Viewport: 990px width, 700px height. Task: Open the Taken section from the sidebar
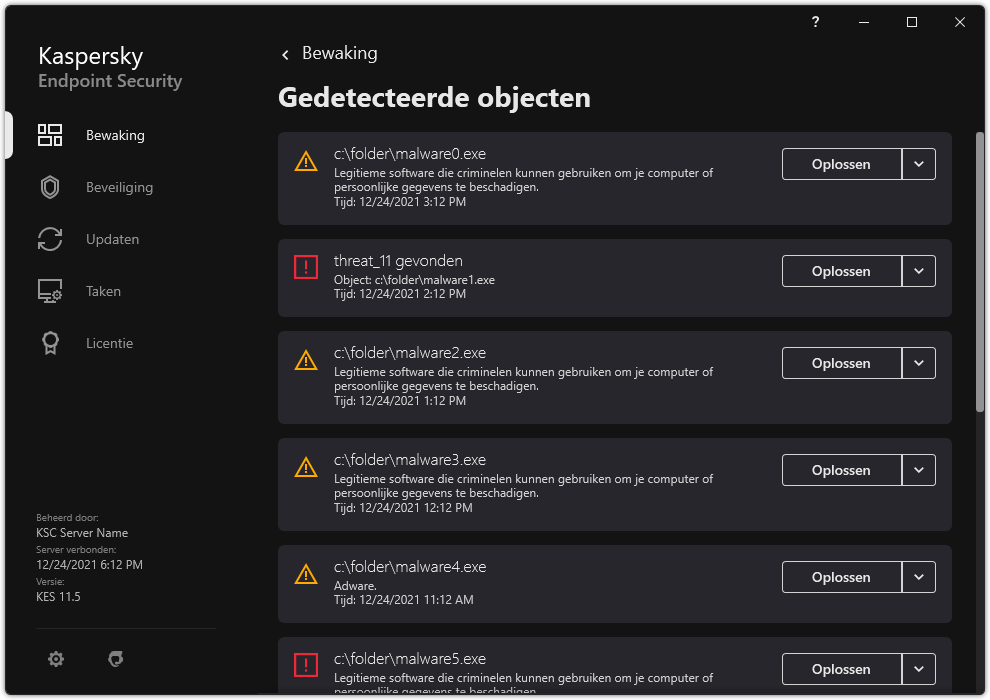point(103,291)
